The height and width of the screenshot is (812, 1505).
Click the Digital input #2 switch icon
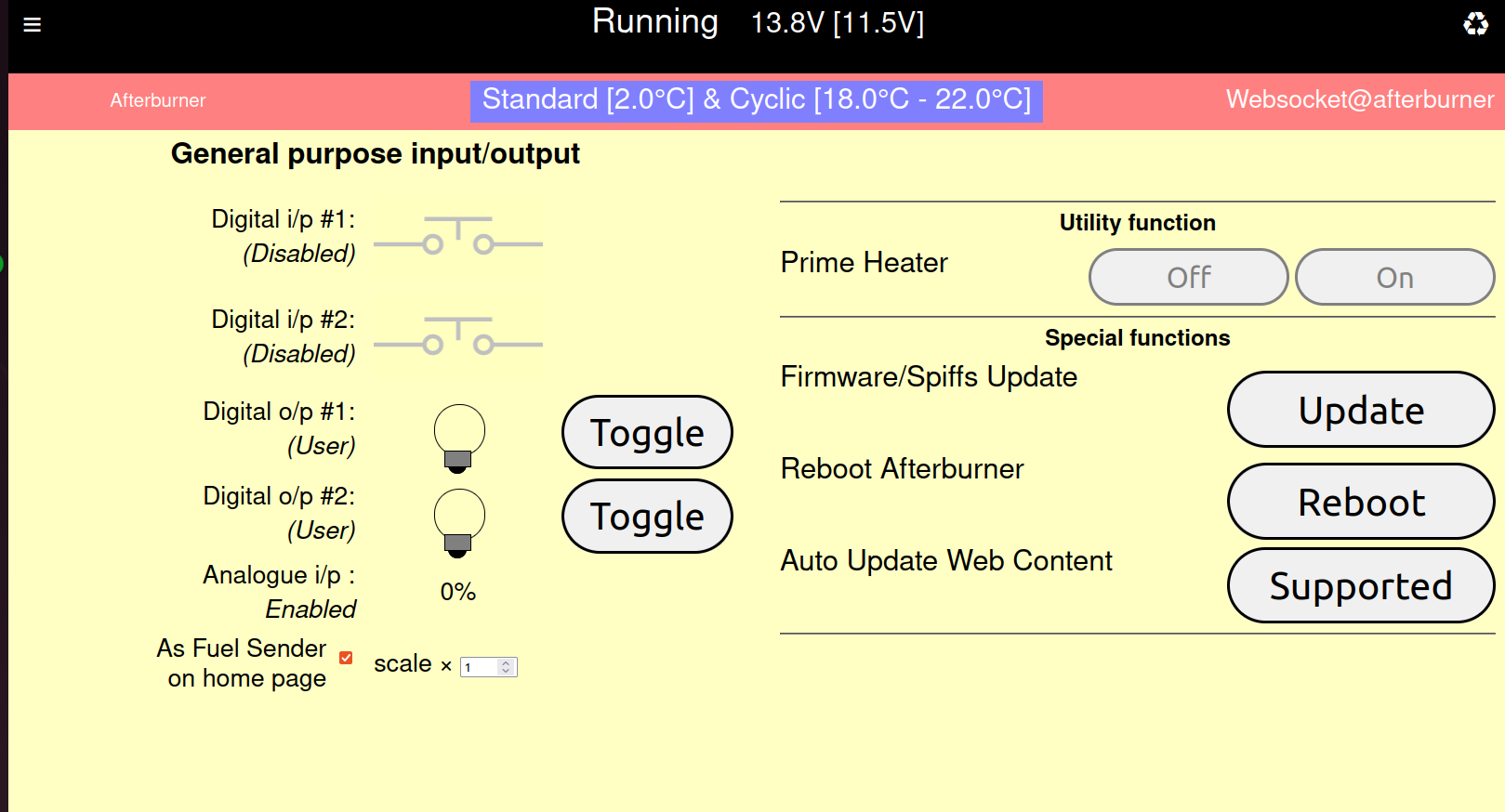click(x=457, y=337)
